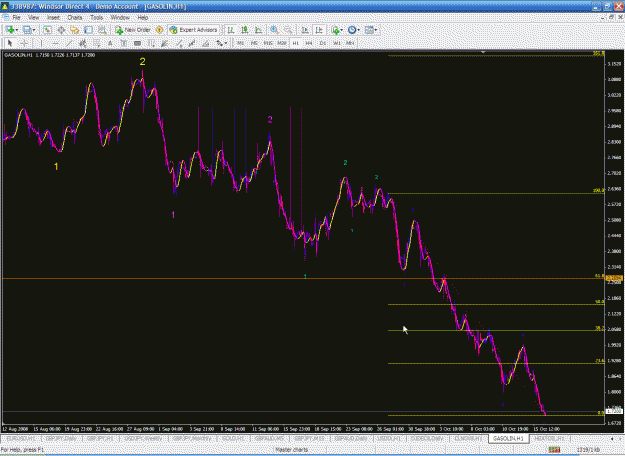The image size is (625, 456).
Task: Select the Crosshair tool
Action: [24, 43]
